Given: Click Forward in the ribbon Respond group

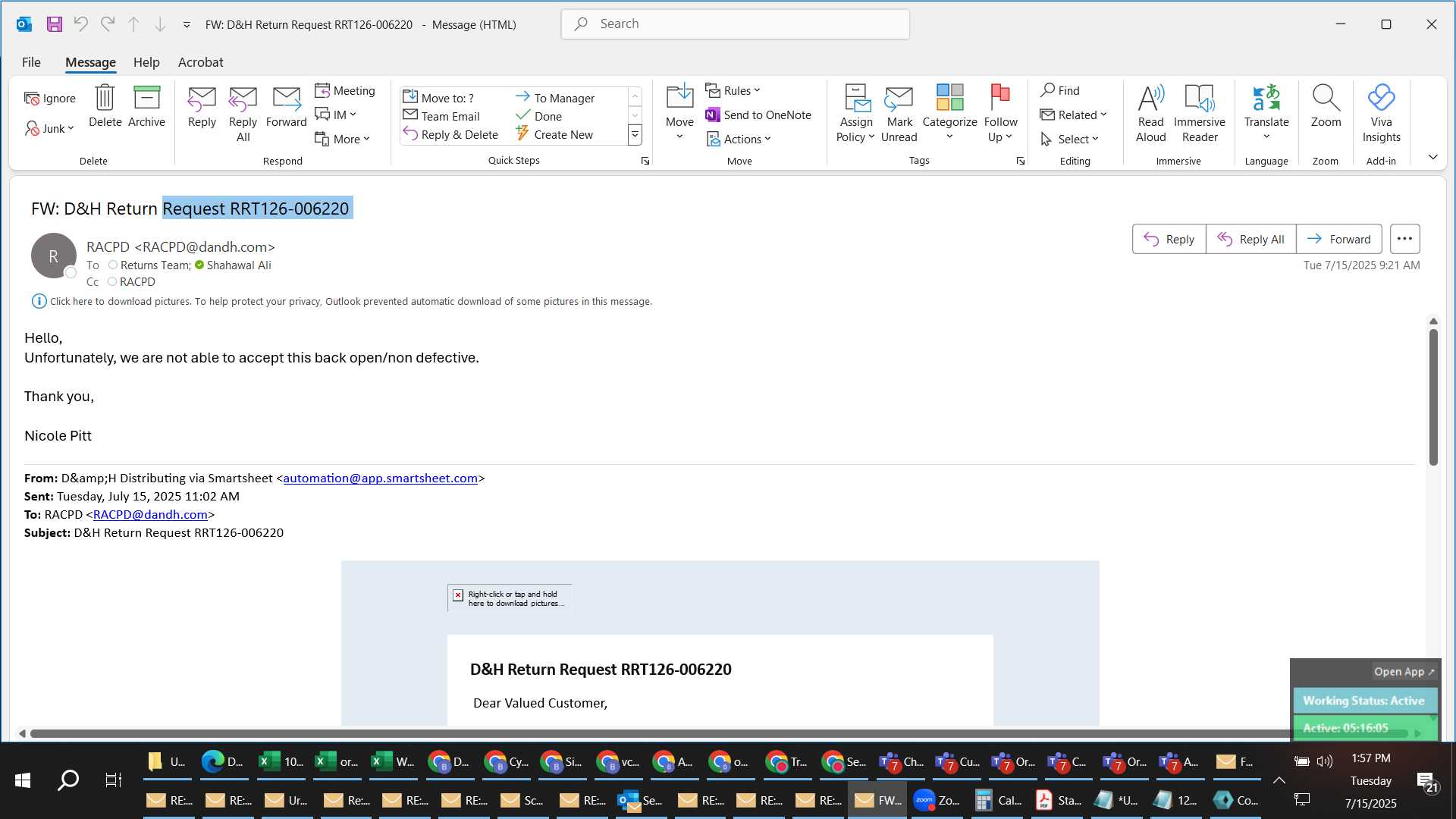Looking at the screenshot, I should click(x=287, y=106).
